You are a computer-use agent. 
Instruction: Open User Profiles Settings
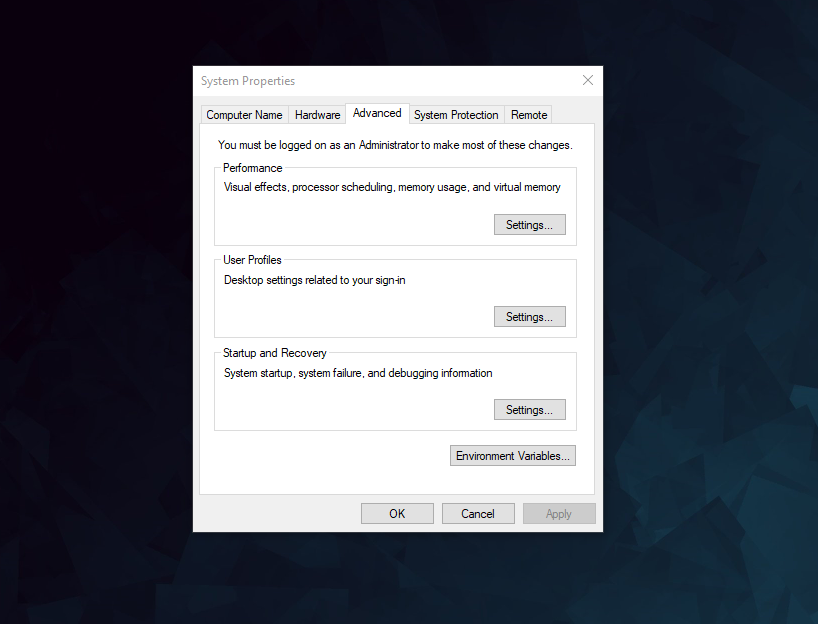pos(529,316)
